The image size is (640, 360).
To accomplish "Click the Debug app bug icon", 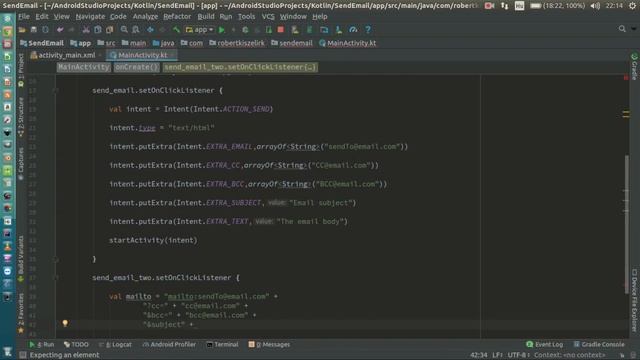I will click(245, 30).
